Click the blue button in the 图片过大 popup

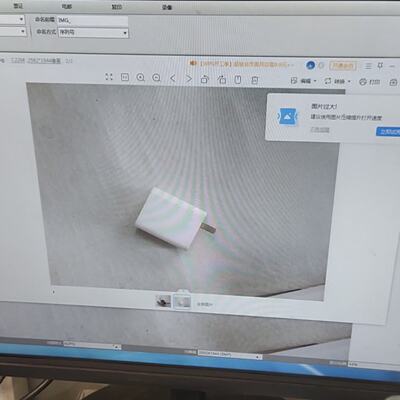click(x=388, y=131)
